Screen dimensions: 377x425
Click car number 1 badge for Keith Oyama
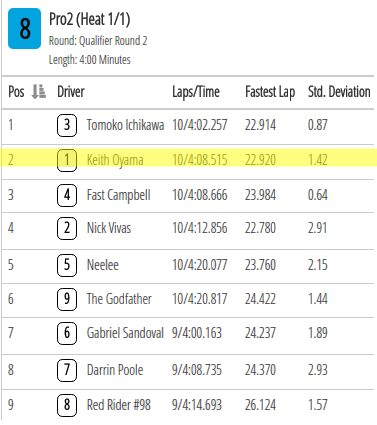click(67, 160)
